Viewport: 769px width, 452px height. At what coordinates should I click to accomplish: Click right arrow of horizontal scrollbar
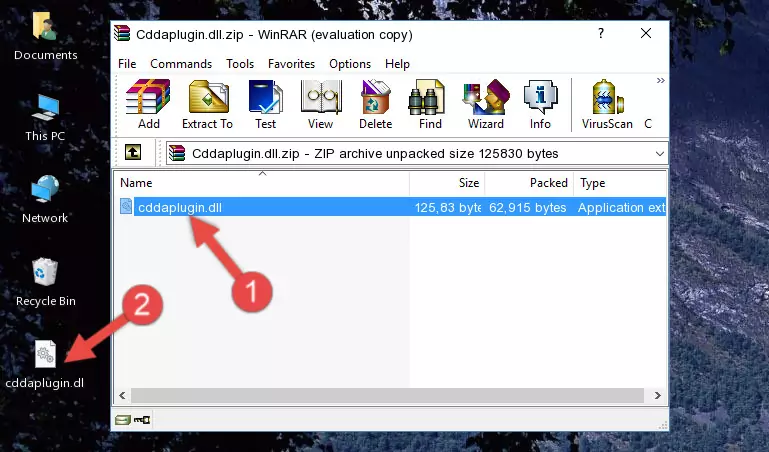pyautogui.click(x=658, y=395)
